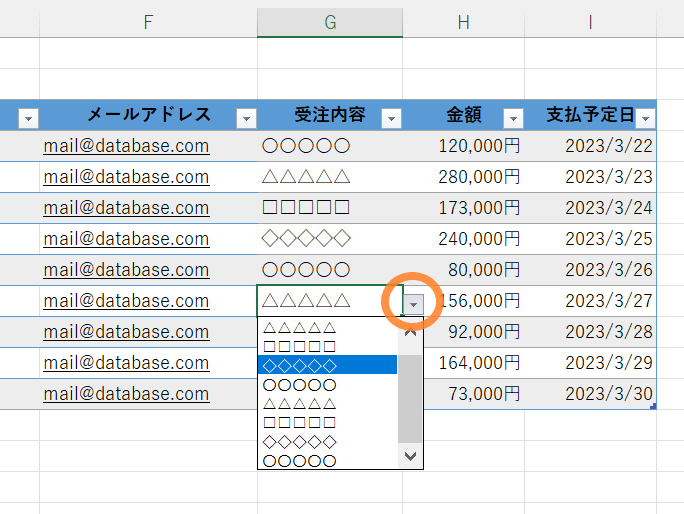Select the 92,000円 amount cell

coord(473,332)
